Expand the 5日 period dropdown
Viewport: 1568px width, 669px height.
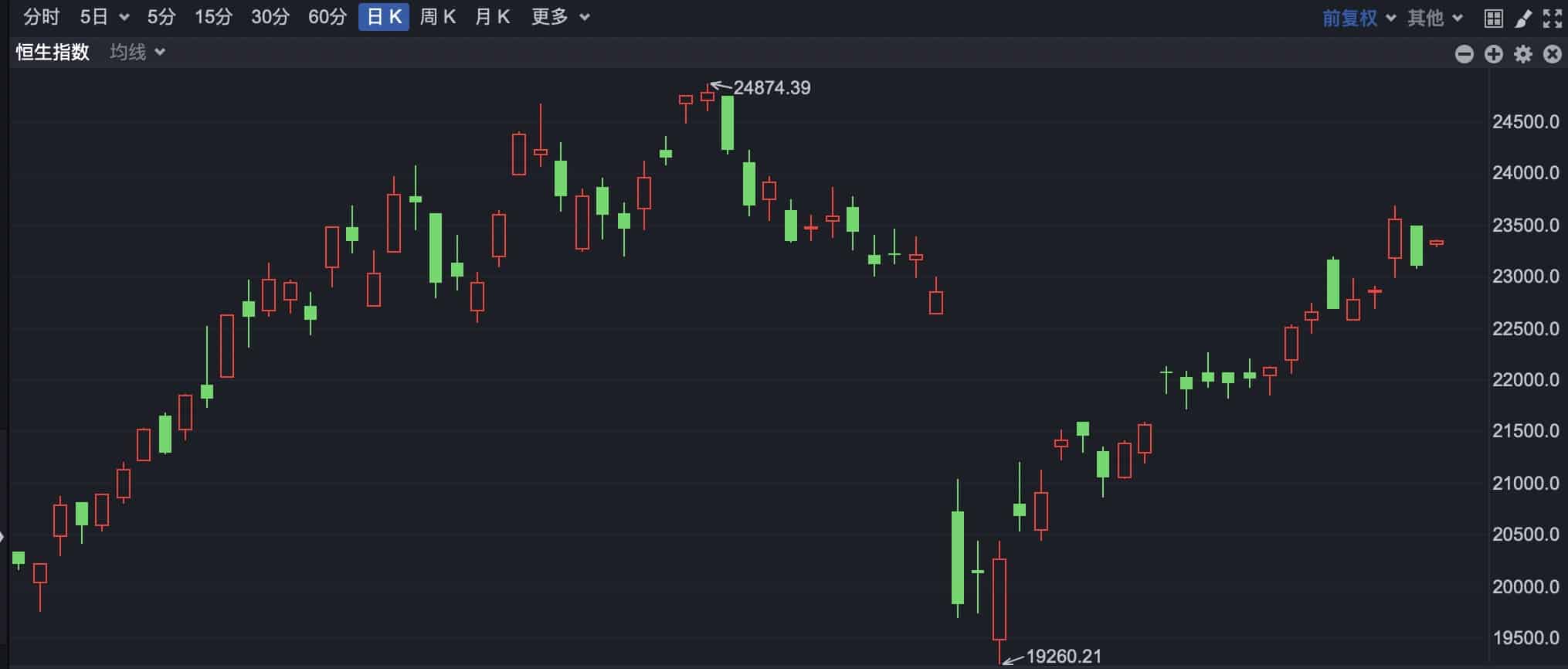104,17
